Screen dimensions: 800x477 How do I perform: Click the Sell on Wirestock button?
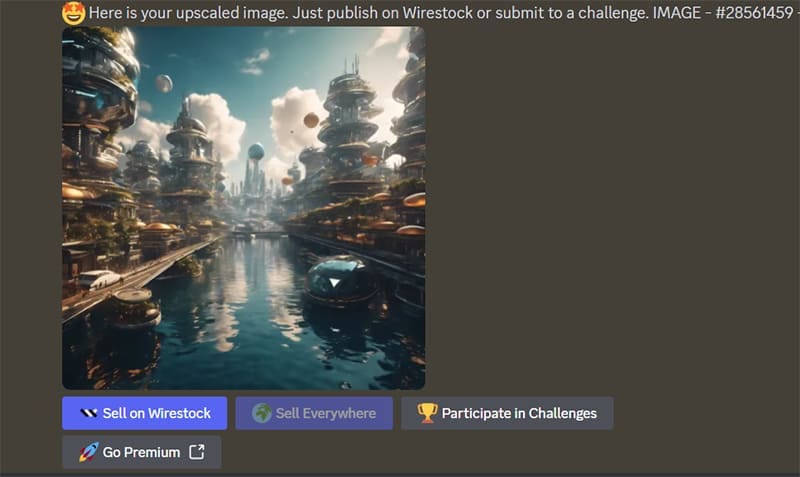[144, 413]
